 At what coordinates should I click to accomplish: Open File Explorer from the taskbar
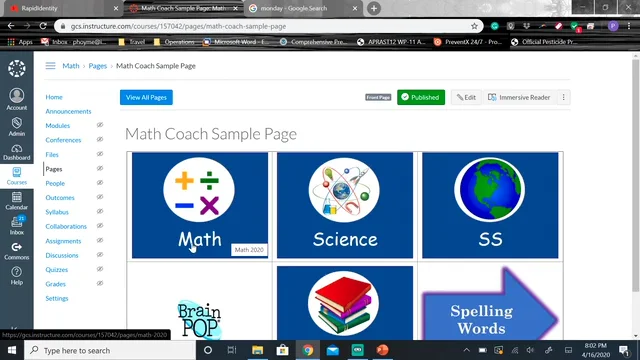[x=258, y=350]
